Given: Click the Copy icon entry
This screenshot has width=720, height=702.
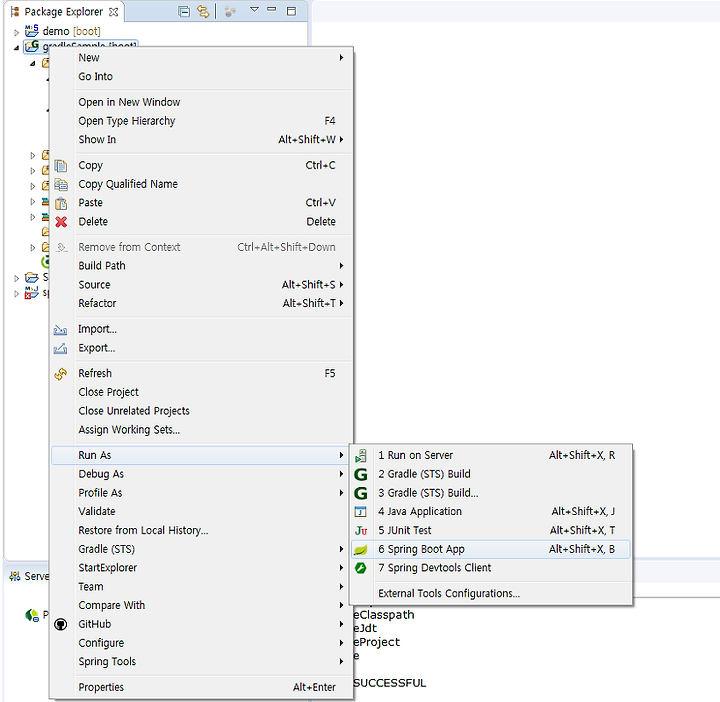Looking at the screenshot, I should click(x=61, y=165).
